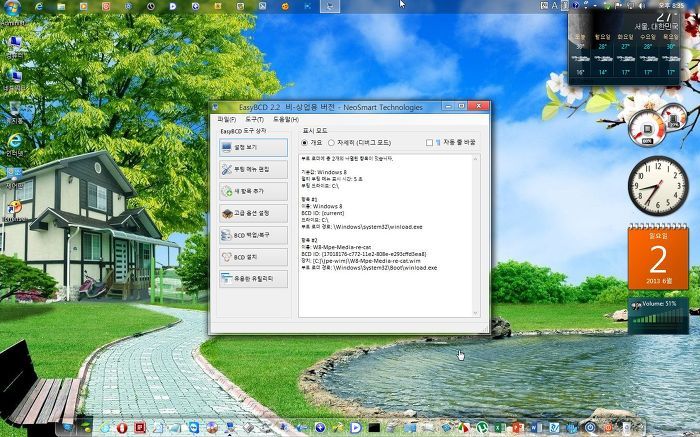Open the 고급 옵션 설정 (Advanced Settings) button

253,213
